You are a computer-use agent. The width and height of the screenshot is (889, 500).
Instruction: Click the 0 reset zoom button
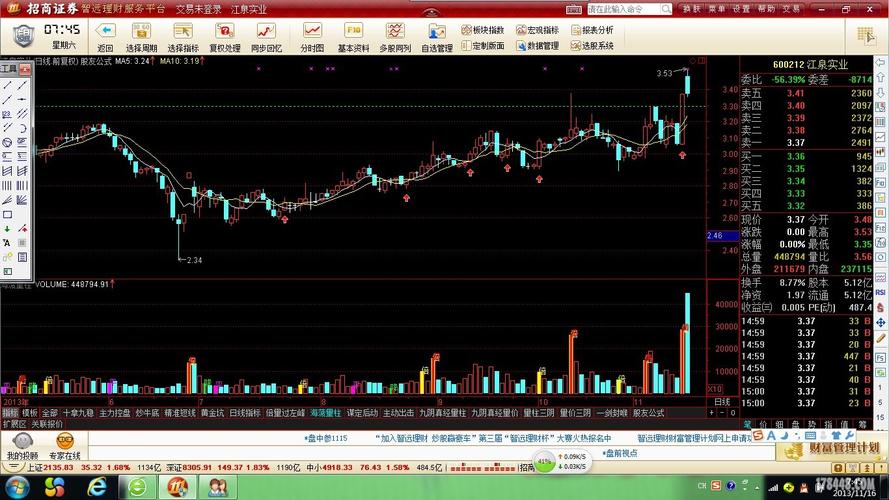pos(733,413)
